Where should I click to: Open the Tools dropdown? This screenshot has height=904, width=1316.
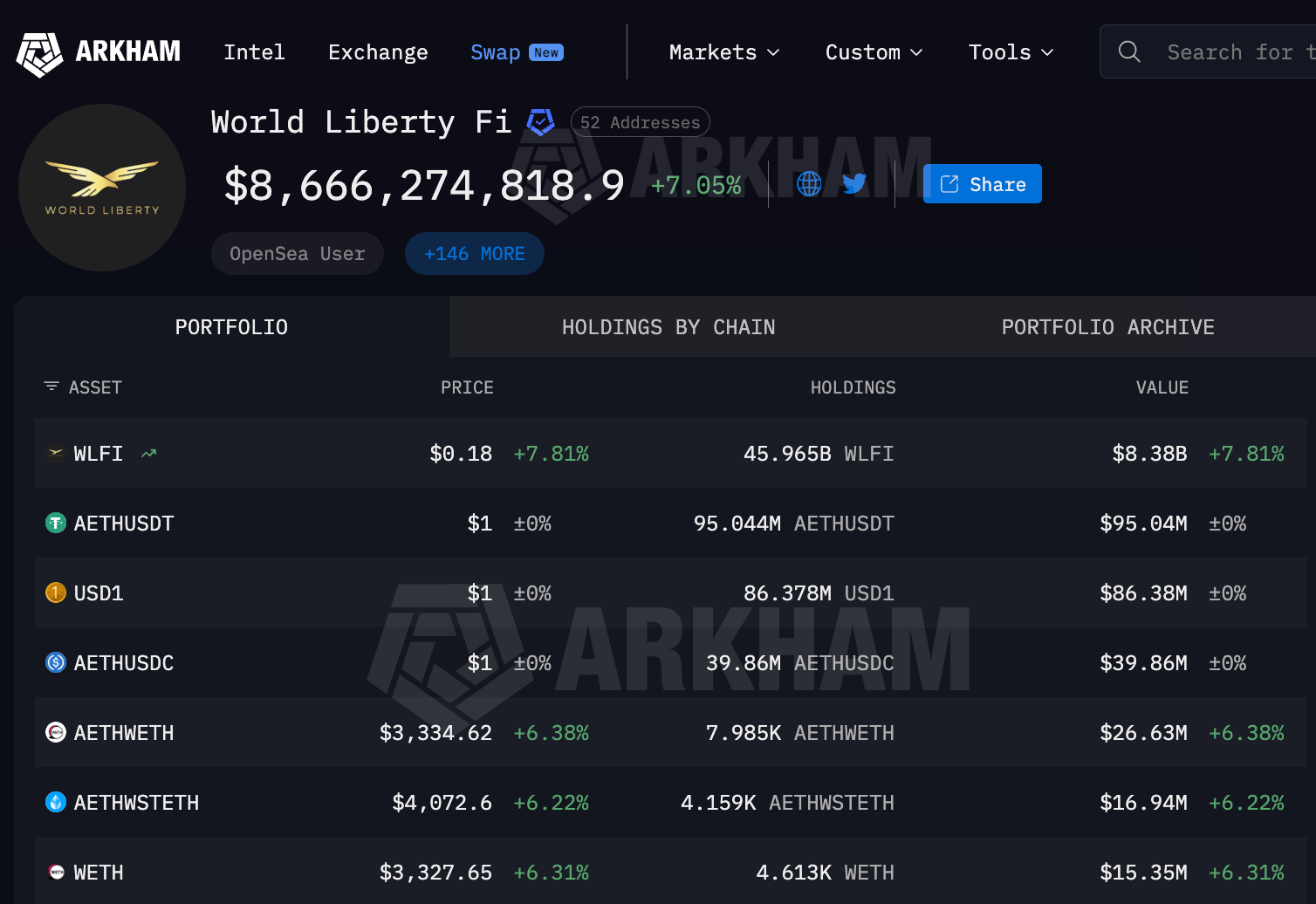tap(1011, 51)
